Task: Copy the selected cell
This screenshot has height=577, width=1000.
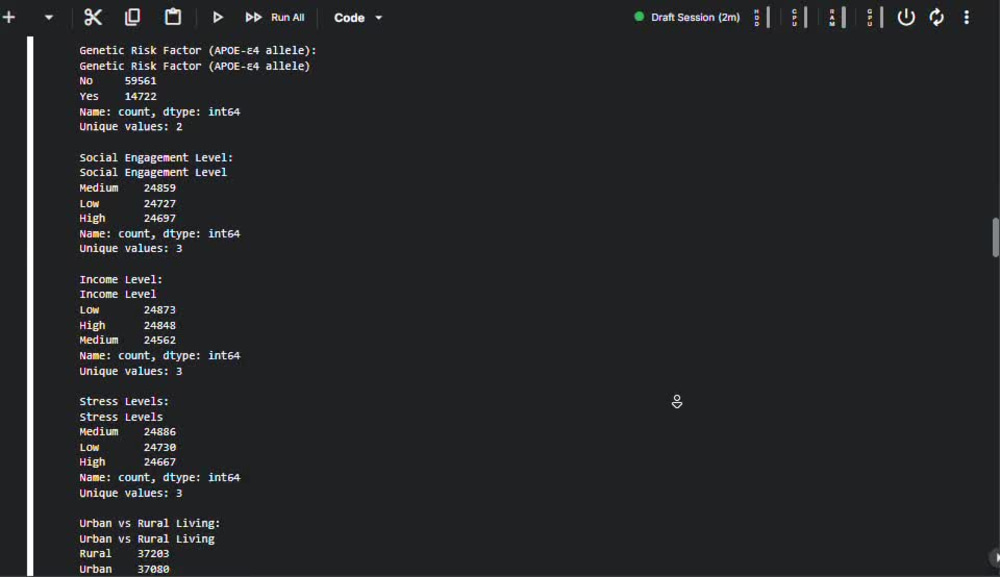Action: (x=132, y=17)
